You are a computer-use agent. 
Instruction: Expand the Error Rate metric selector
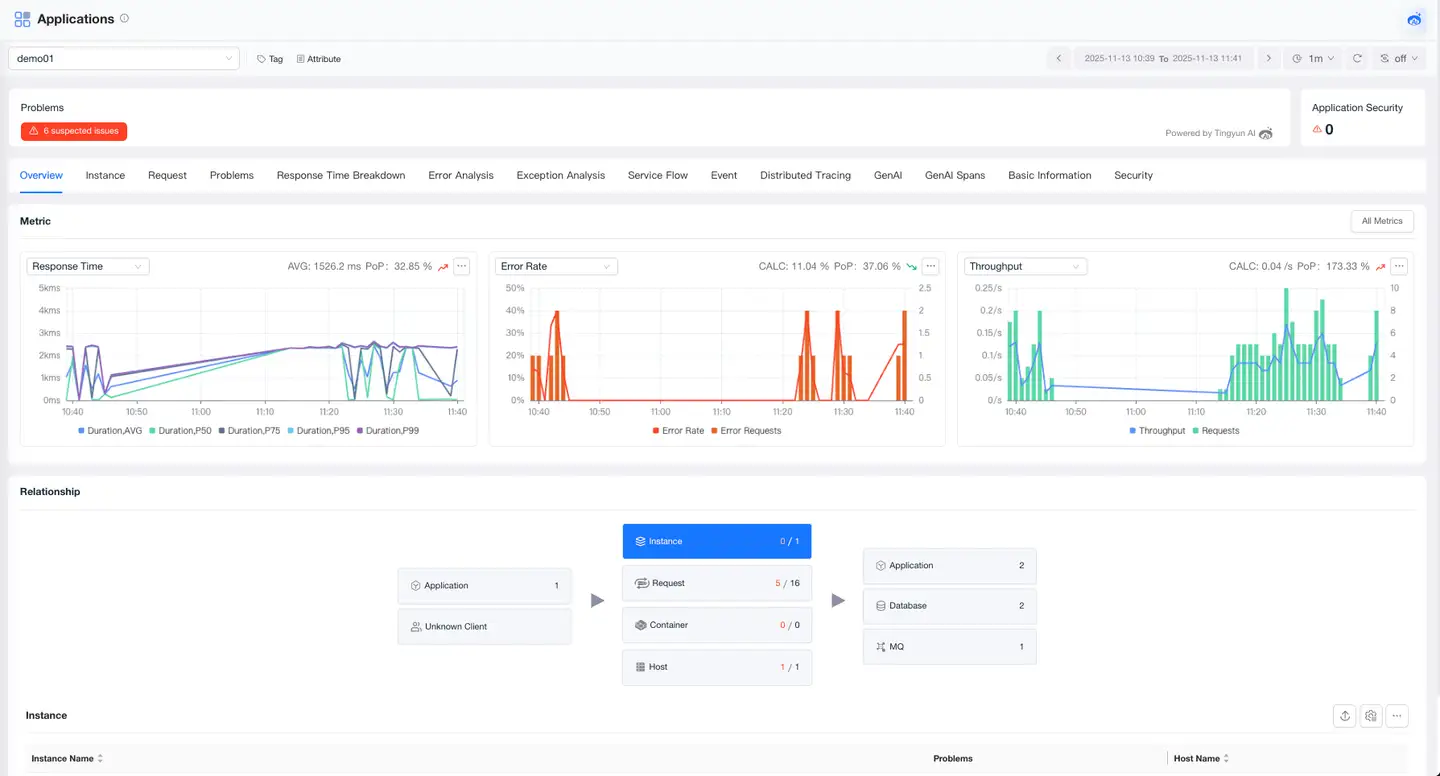pos(556,266)
